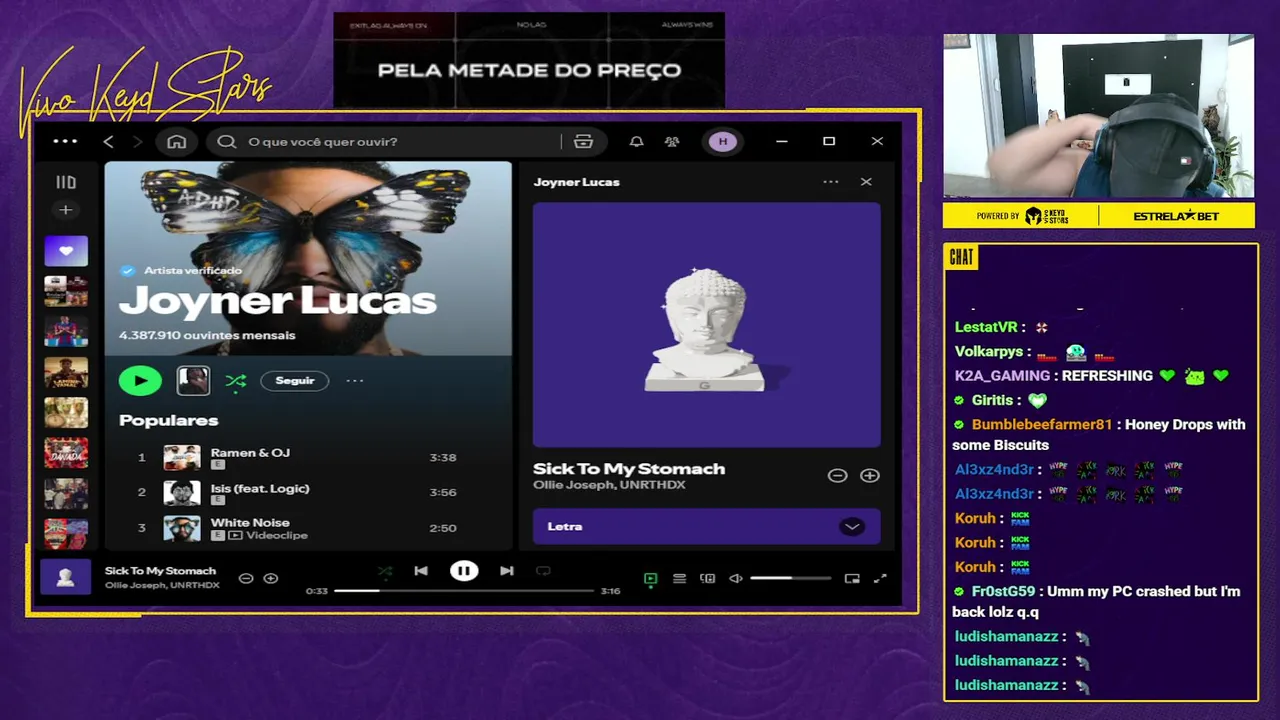Open 'Joyner Lucas' panel title link
Screen dimensions: 1280x720
point(577,182)
